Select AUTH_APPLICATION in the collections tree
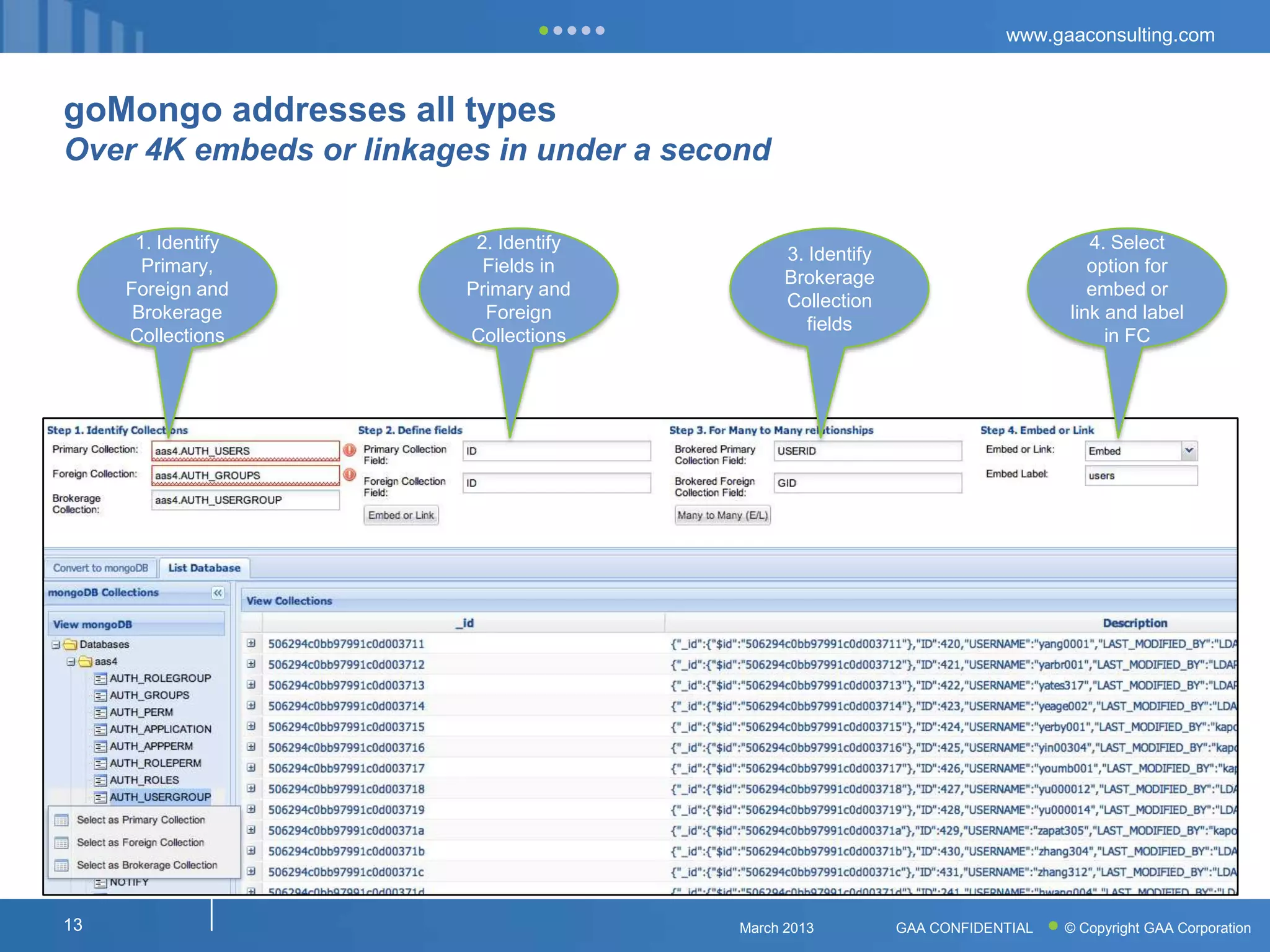This screenshot has height=952, width=1270. 160,729
